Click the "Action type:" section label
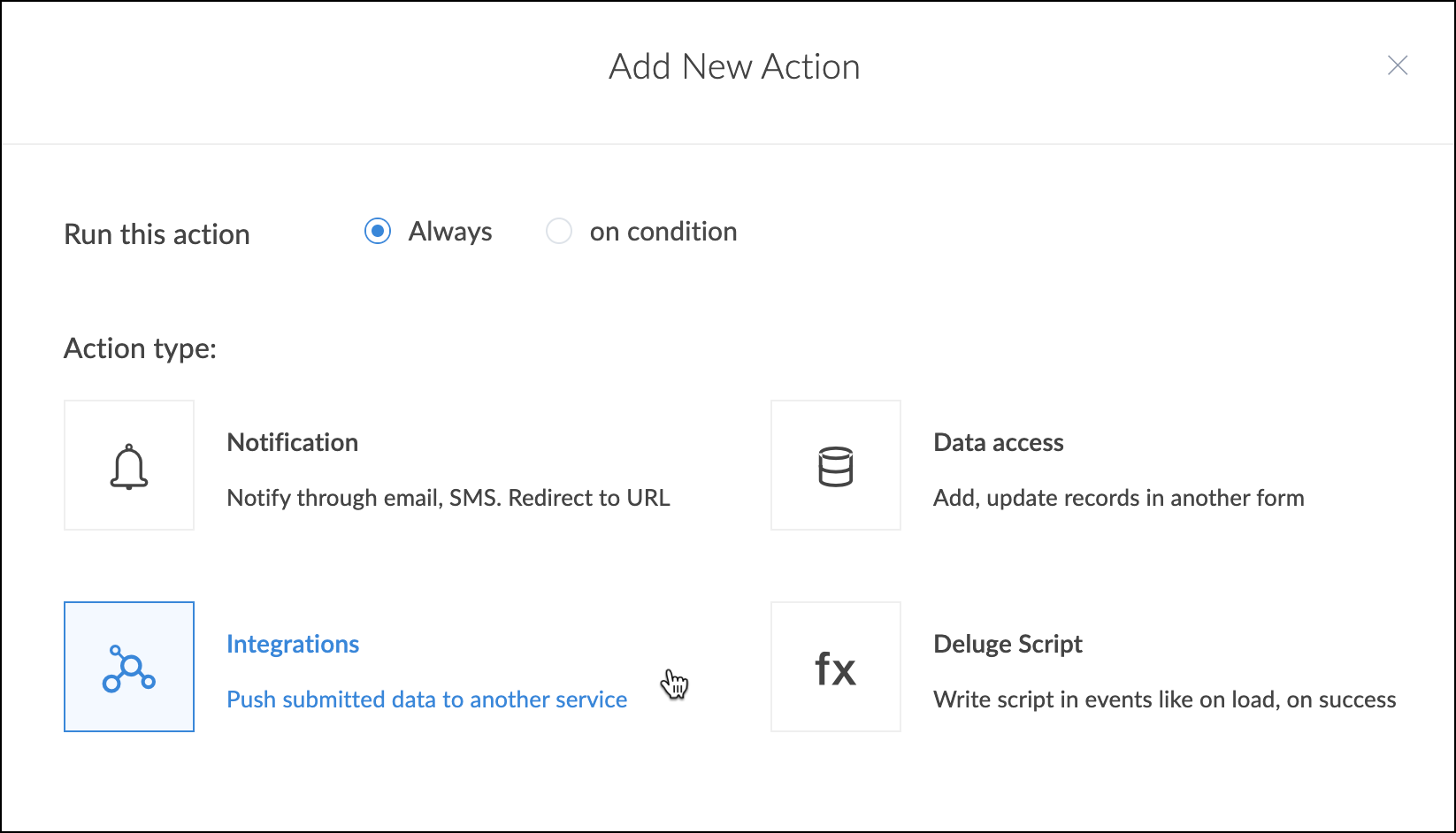The image size is (1456, 833). pyautogui.click(x=141, y=348)
